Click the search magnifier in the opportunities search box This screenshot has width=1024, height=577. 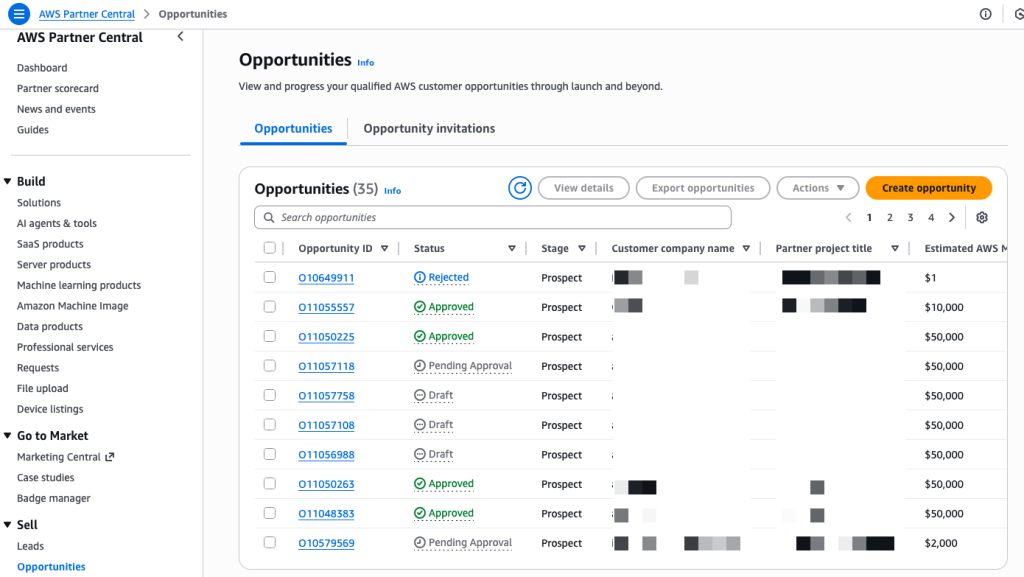point(268,217)
